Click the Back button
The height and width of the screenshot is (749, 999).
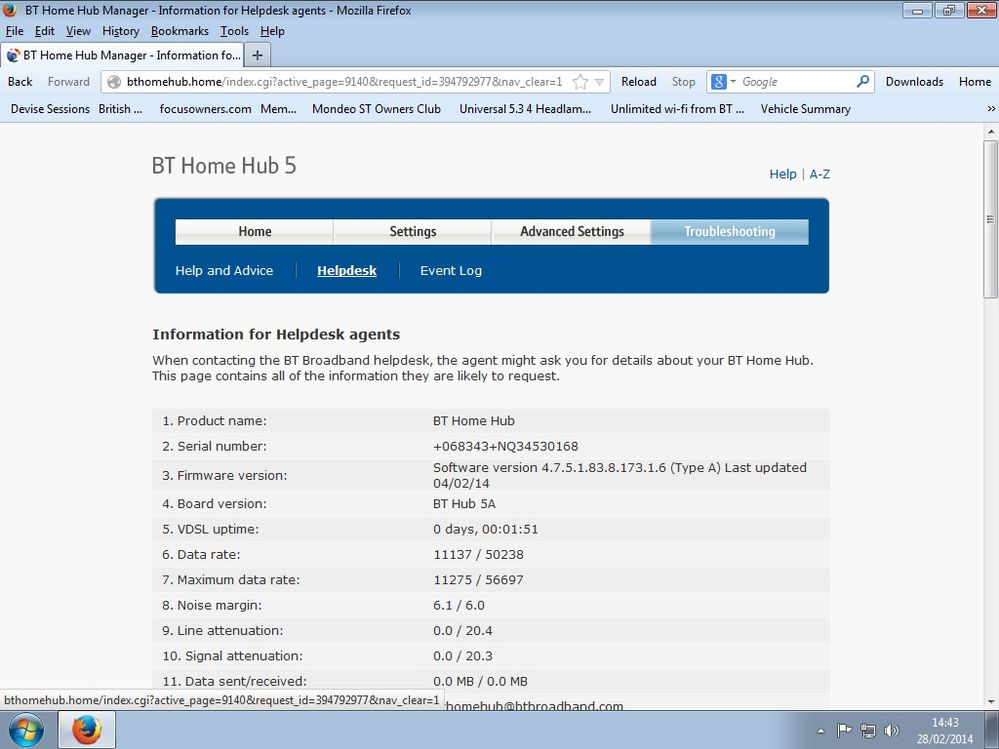(x=20, y=82)
